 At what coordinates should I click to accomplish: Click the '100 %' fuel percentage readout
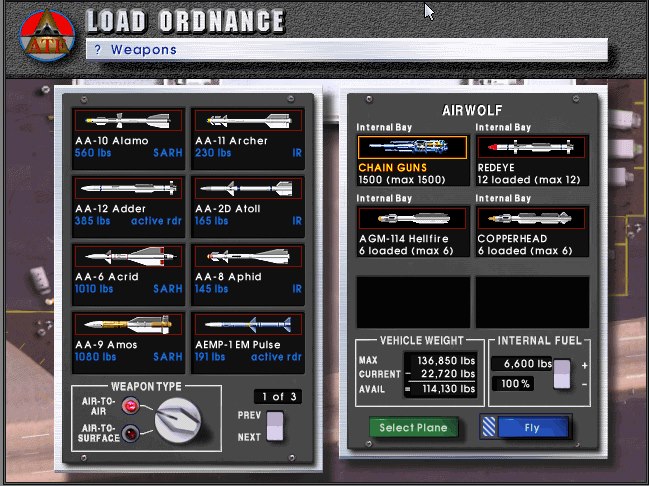pyautogui.click(x=513, y=384)
